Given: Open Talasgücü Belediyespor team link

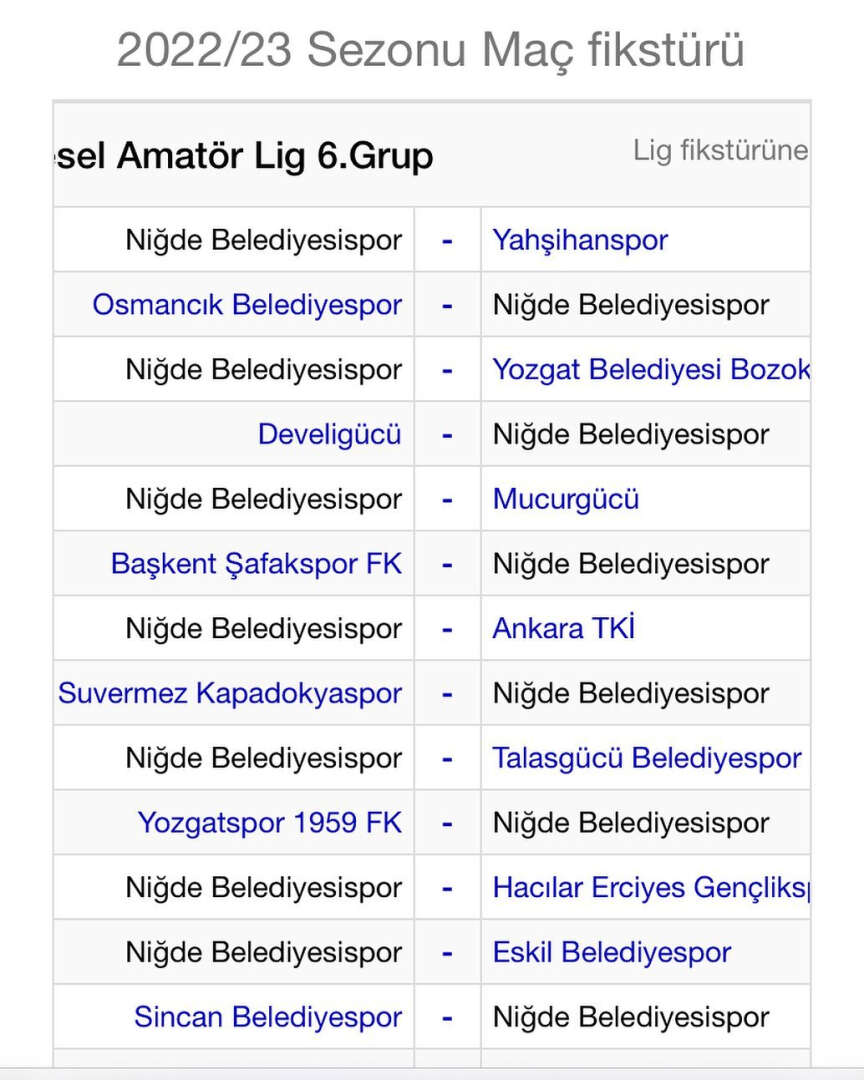Looking at the screenshot, I should (646, 758).
